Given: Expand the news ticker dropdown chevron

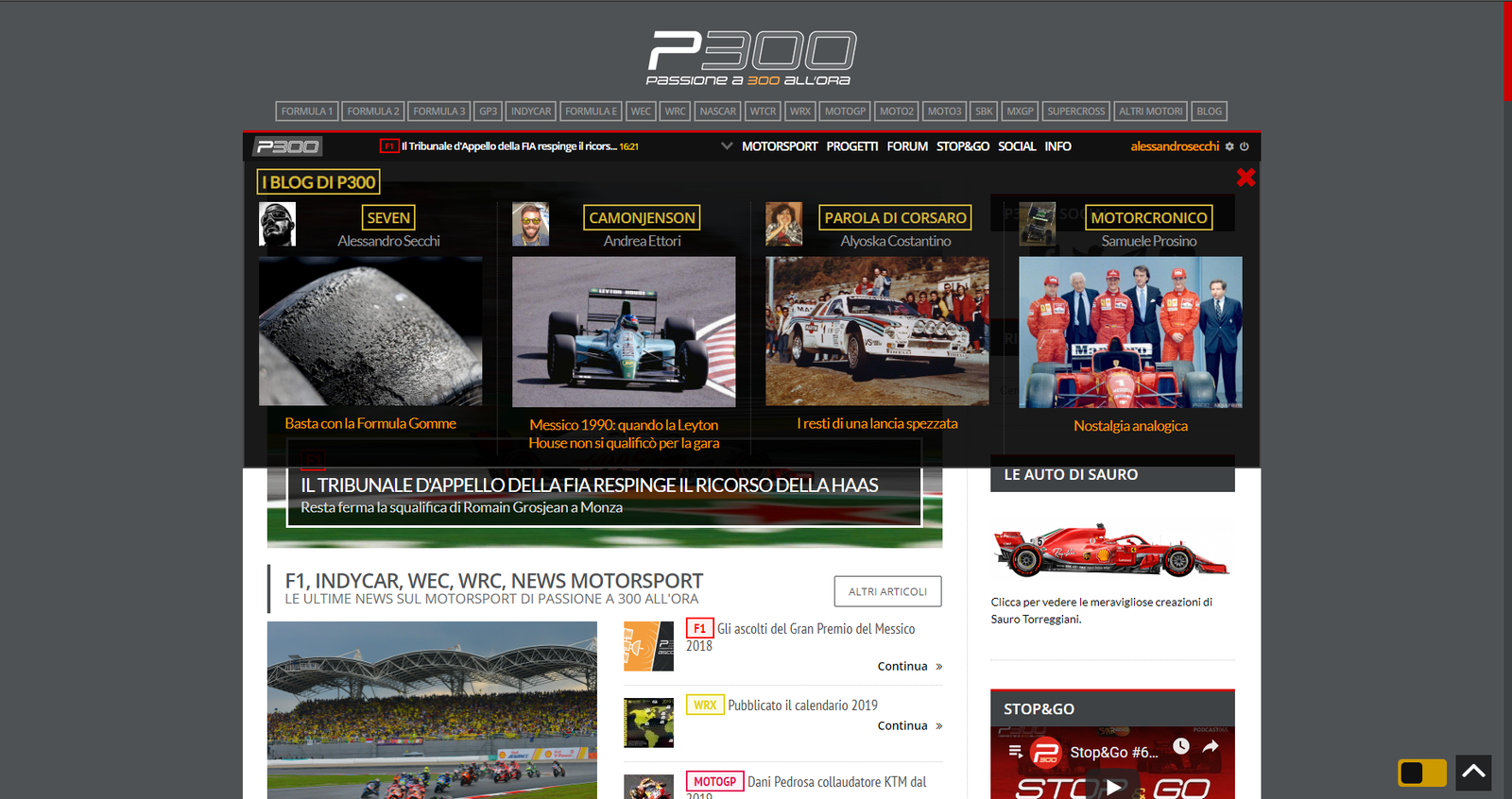Looking at the screenshot, I should 726,146.
